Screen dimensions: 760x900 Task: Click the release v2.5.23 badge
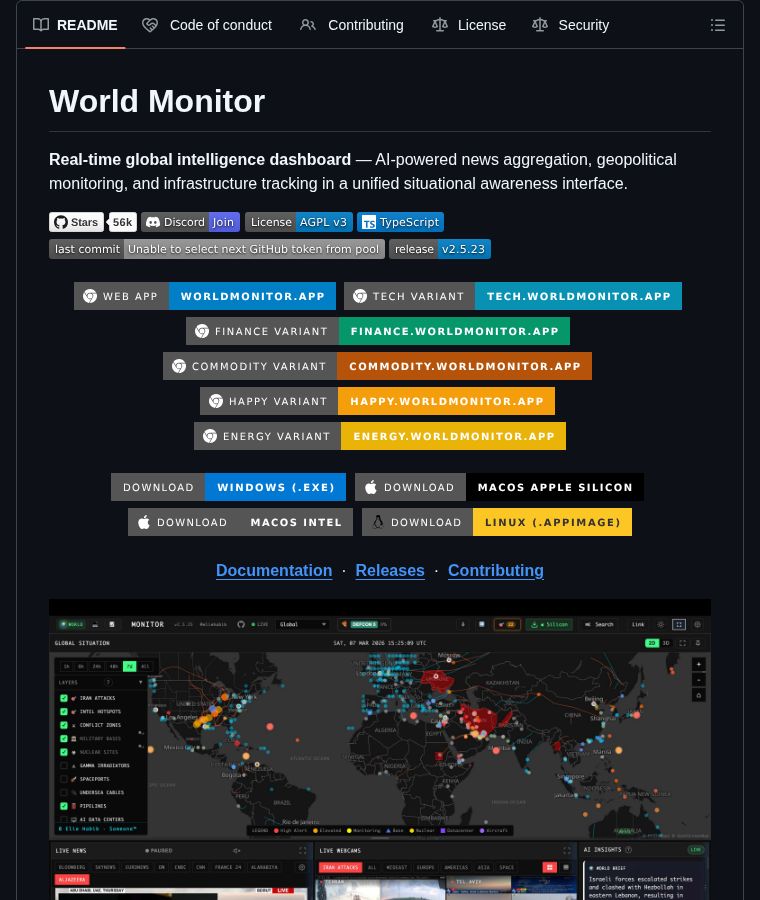pyautogui.click(x=440, y=249)
